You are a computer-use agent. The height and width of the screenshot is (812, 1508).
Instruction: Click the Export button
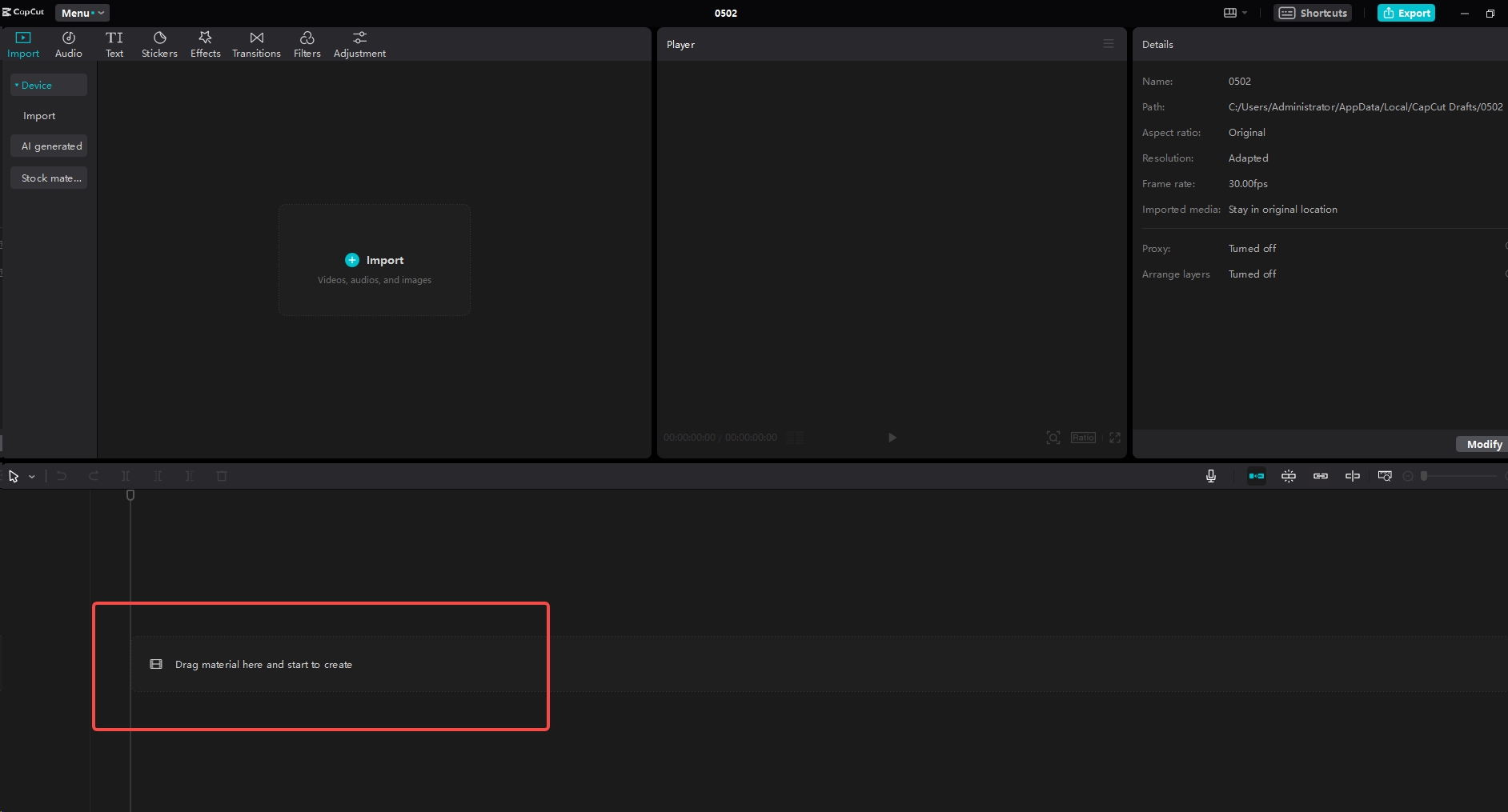click(x=1406, y=13)
